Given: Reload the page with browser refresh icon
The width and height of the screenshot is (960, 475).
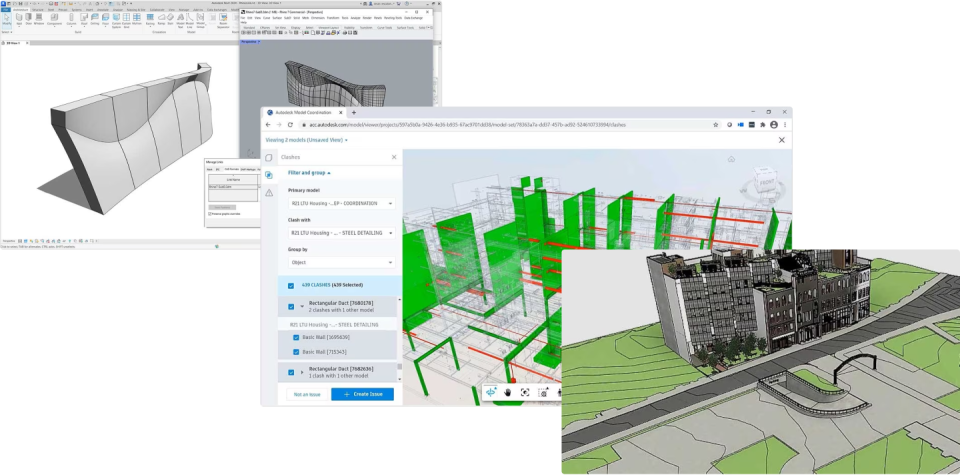Looking at the screenshot, I should [x=290, y=125].
